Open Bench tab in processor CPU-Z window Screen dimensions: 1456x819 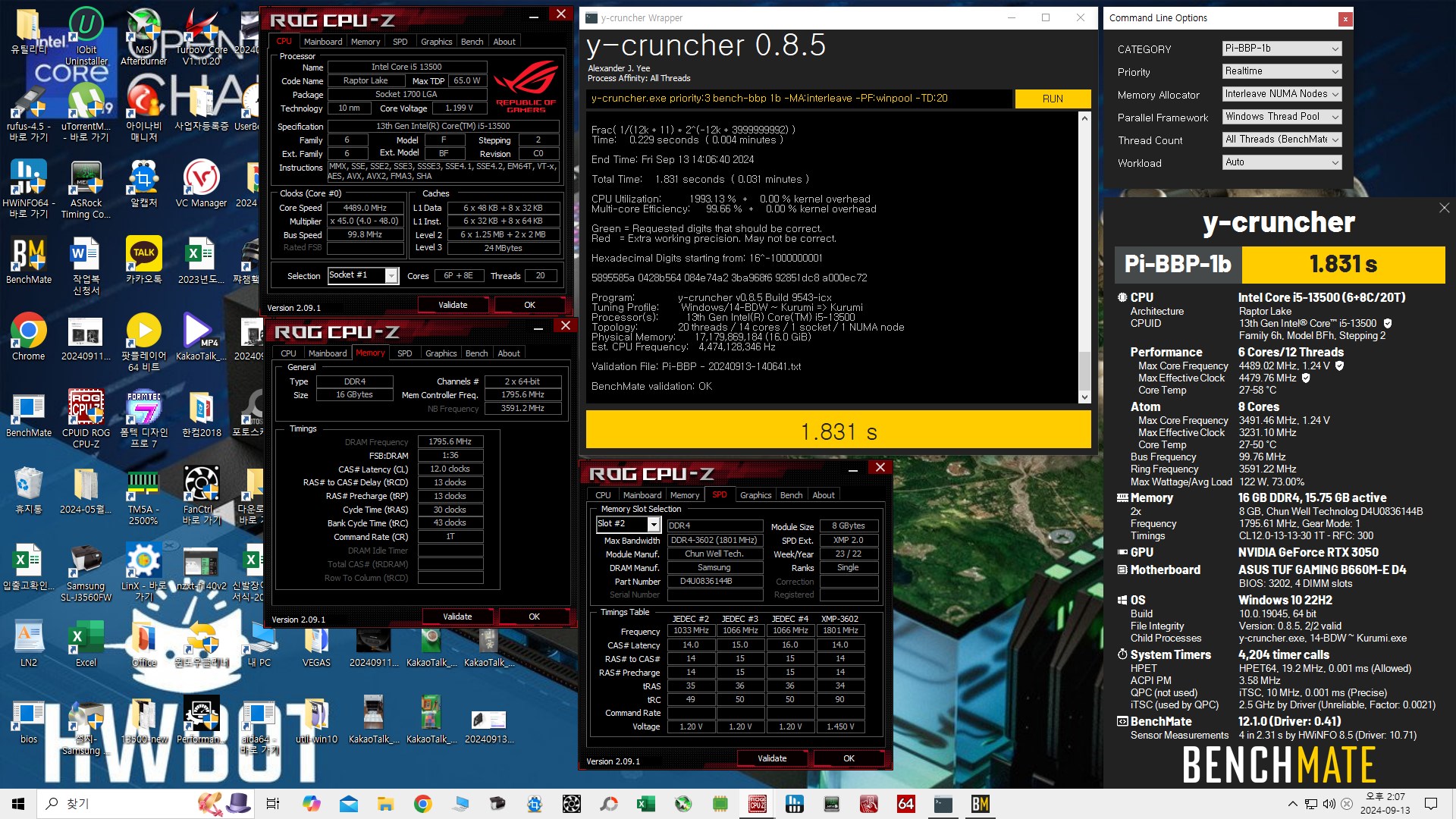472,42
